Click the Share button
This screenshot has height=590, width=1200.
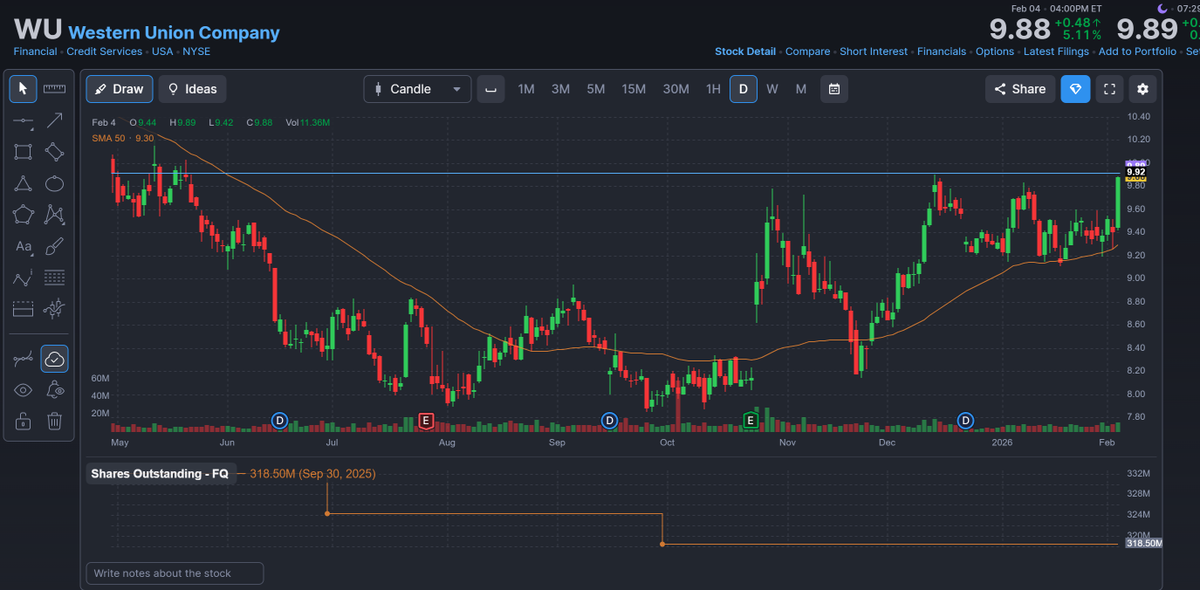pos(1020,89)
